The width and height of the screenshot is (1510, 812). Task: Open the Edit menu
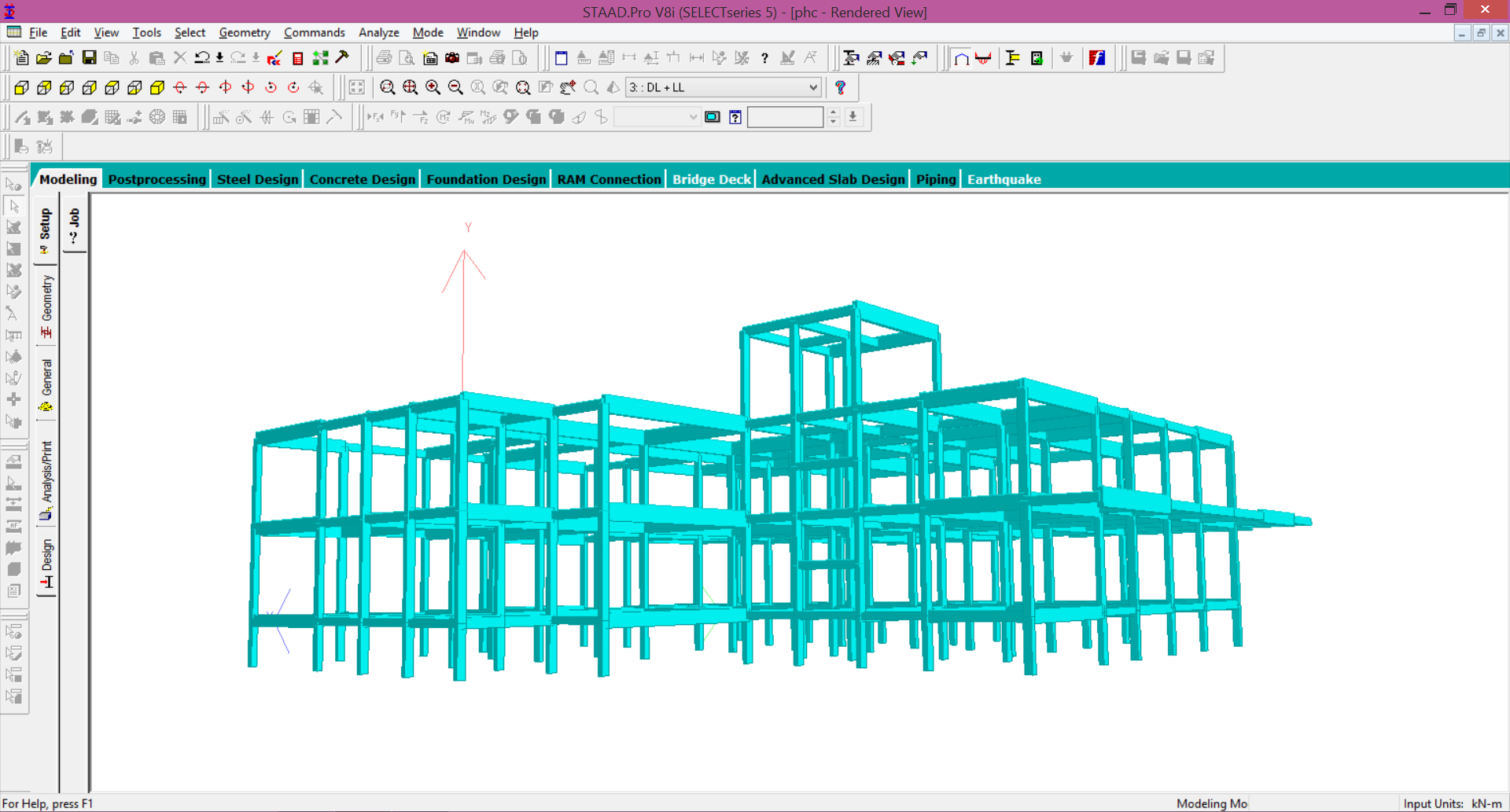tap(71, 32)
